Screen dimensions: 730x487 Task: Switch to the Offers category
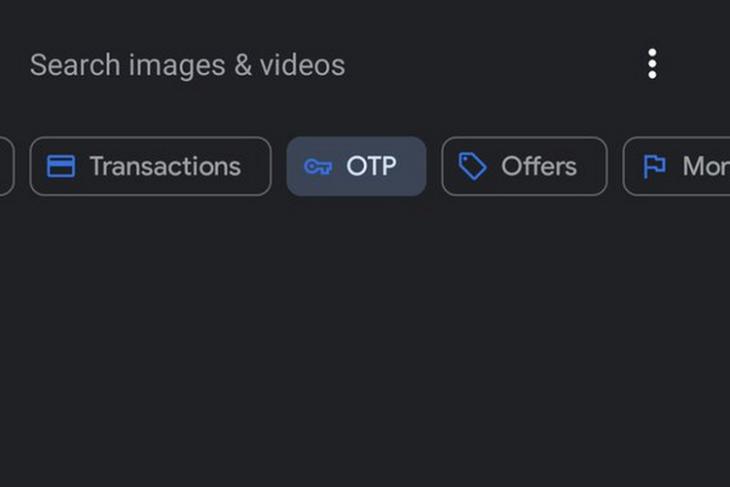click(x=524, y=166)
